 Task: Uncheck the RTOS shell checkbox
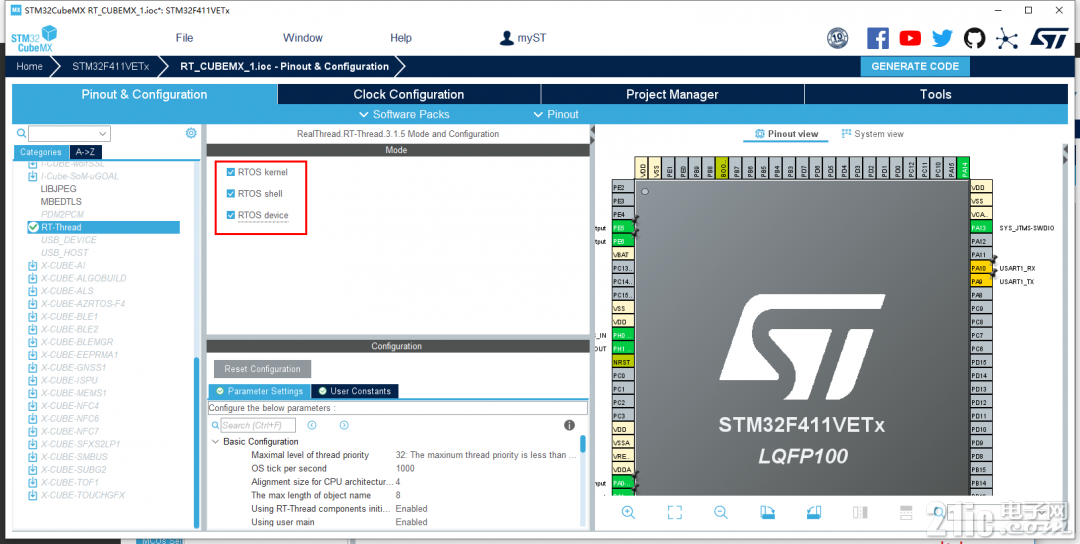[231, 193]
